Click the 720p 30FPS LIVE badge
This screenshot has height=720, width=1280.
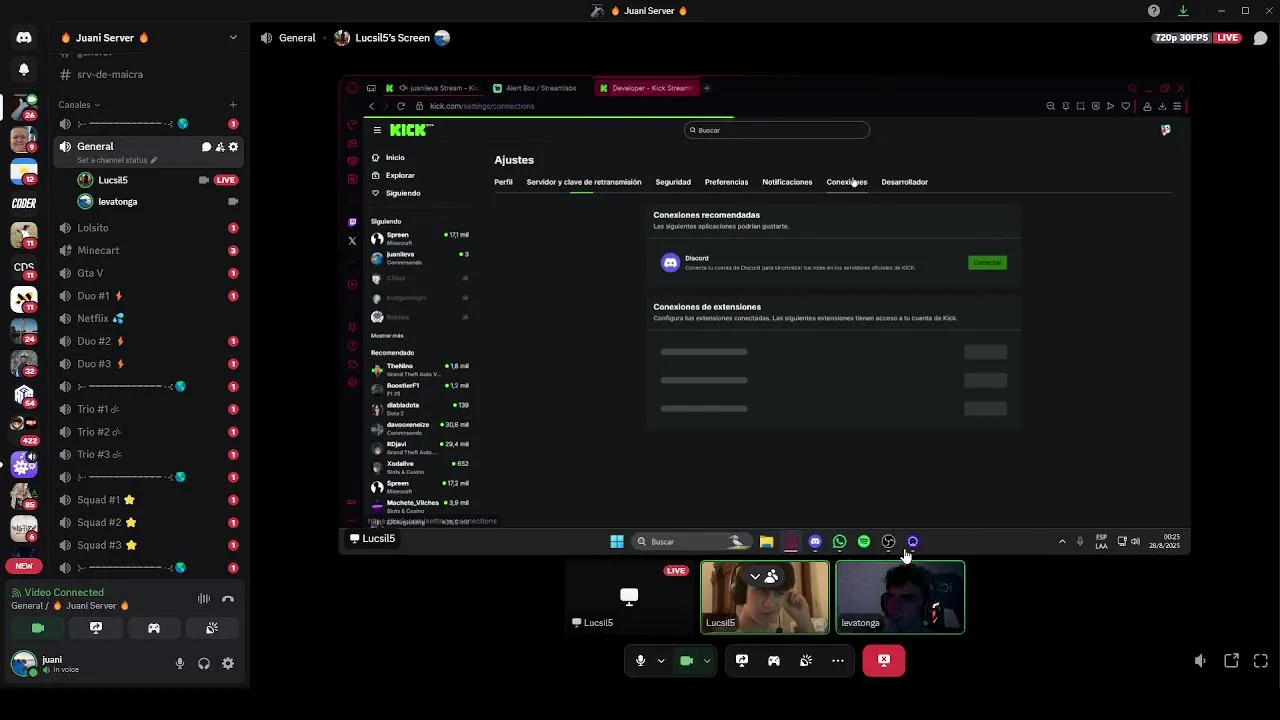(1197, 38)
